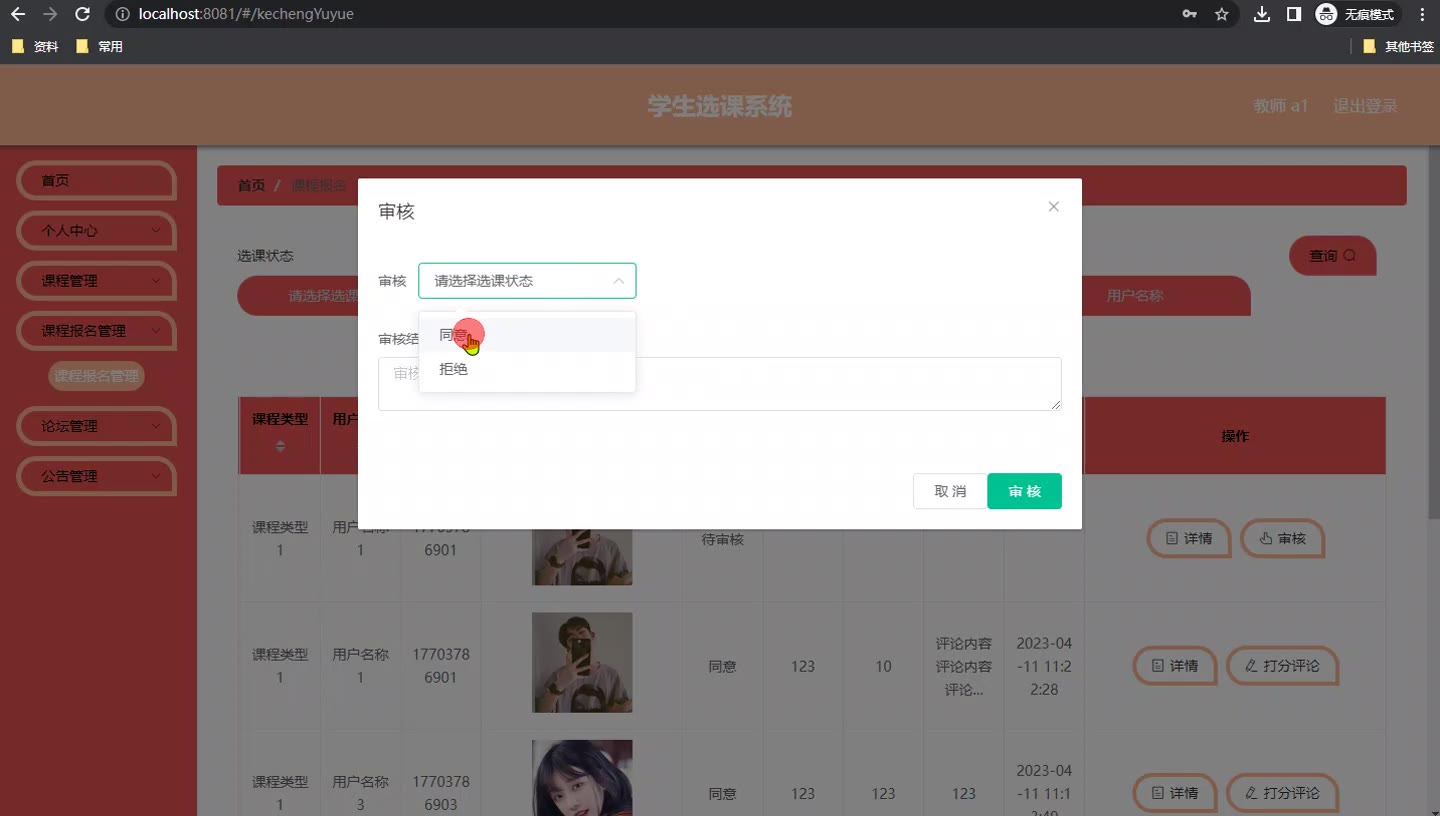Open the 资料 bookmark folder

35,46
